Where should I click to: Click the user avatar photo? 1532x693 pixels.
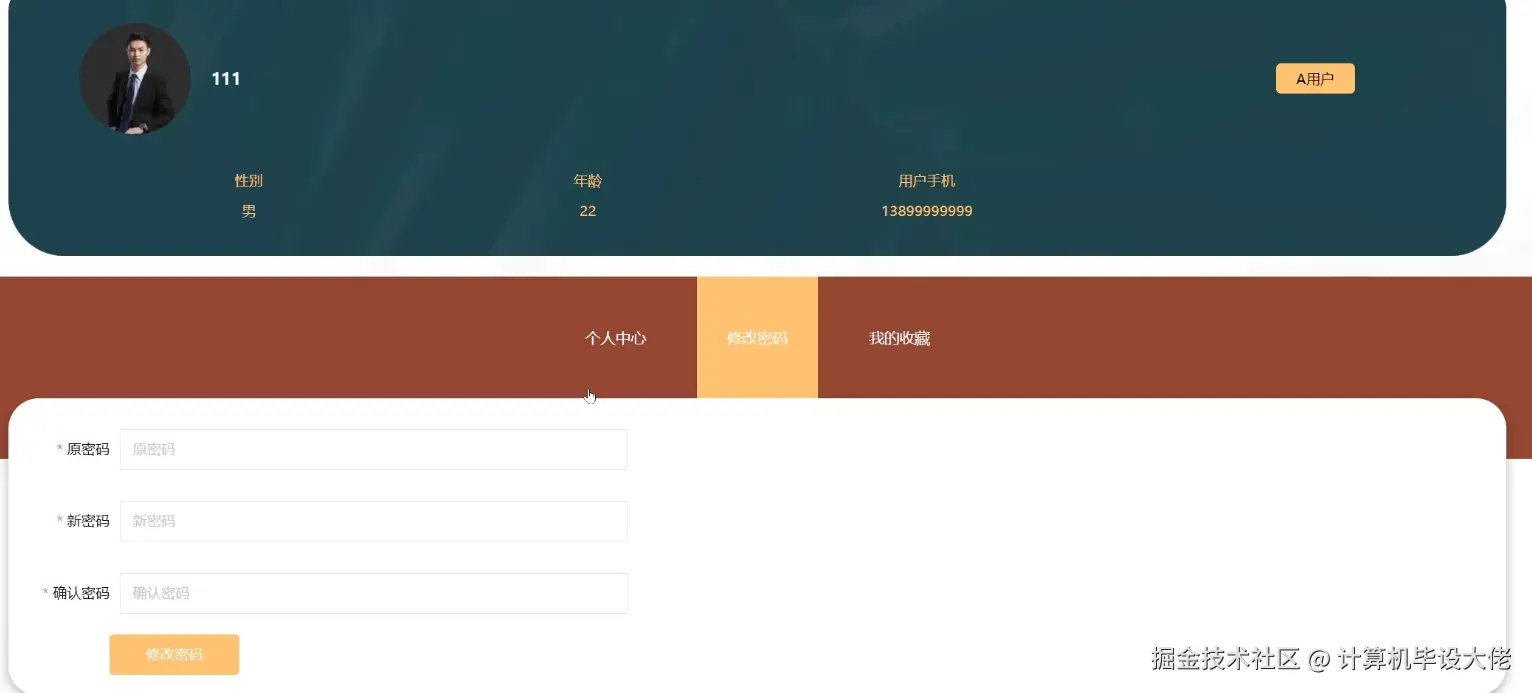click(x=135, y=78)
